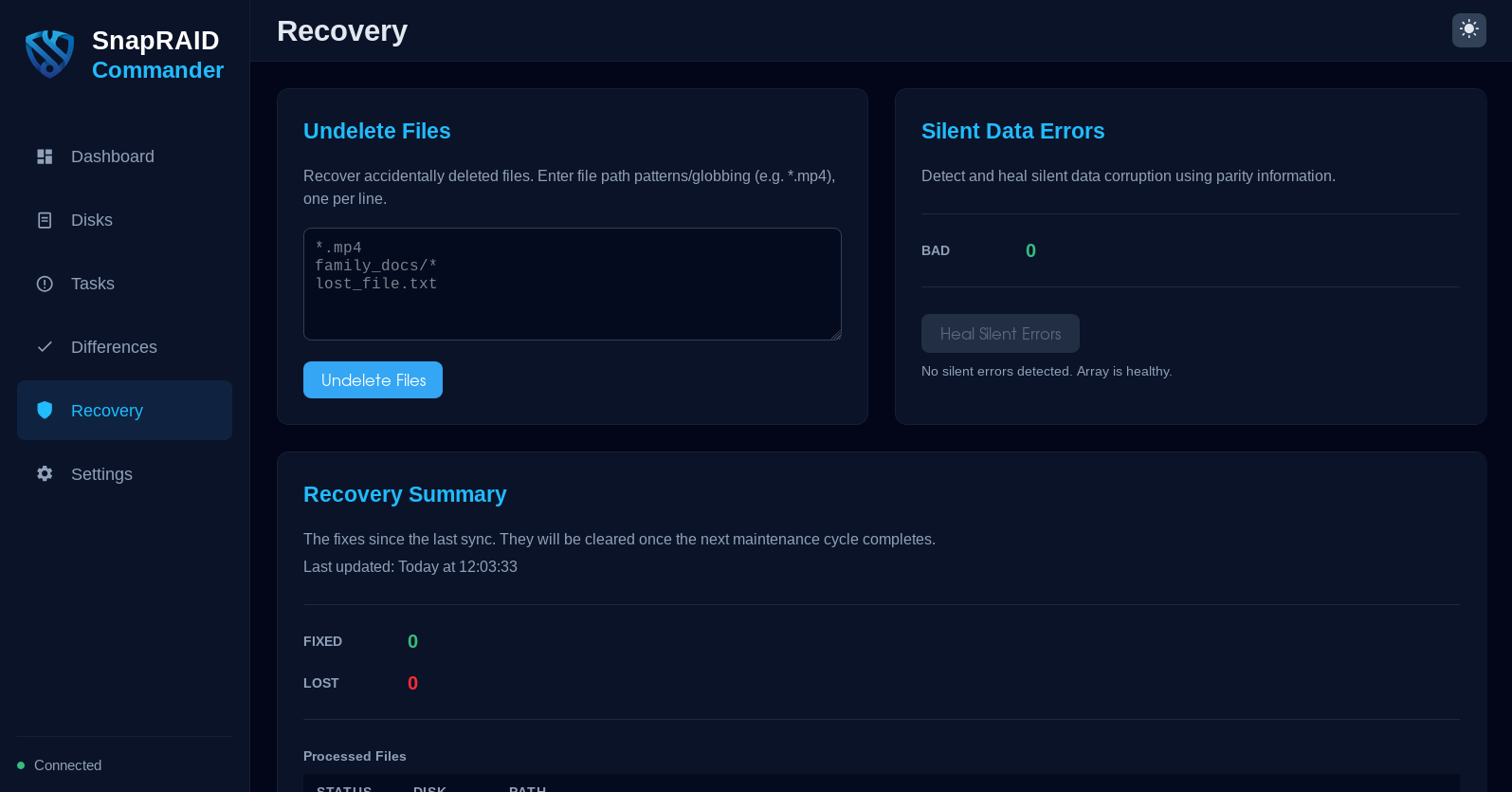Click the red LOST count value
This screenshot has height=792, width=1512.
click(412, 683)
